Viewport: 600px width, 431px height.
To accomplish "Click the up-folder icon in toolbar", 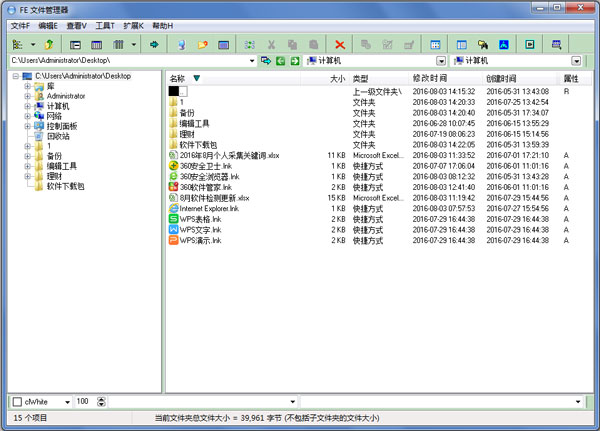I will [47, 45].
